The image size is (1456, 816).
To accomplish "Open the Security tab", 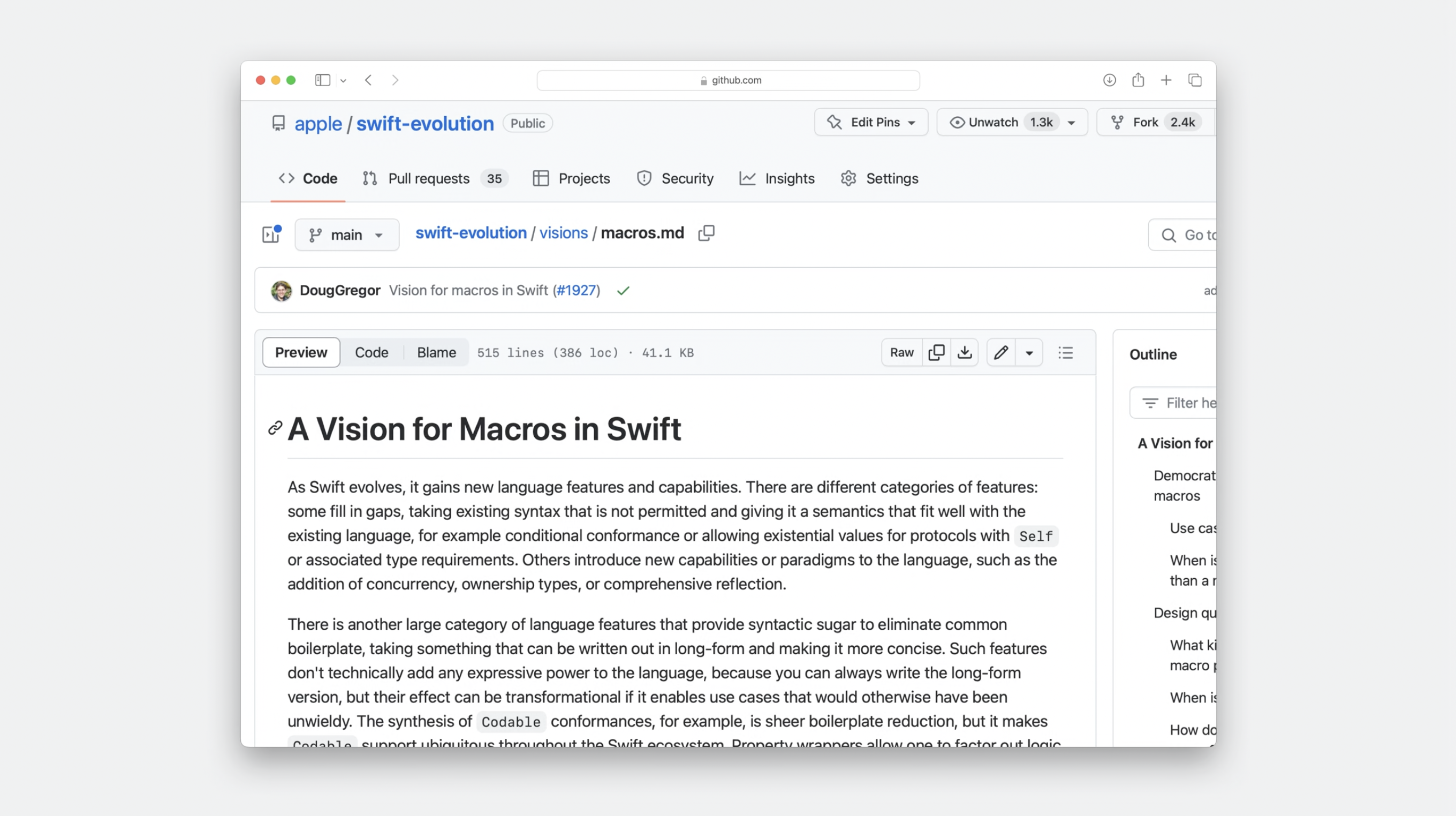I will coord(675,178).
